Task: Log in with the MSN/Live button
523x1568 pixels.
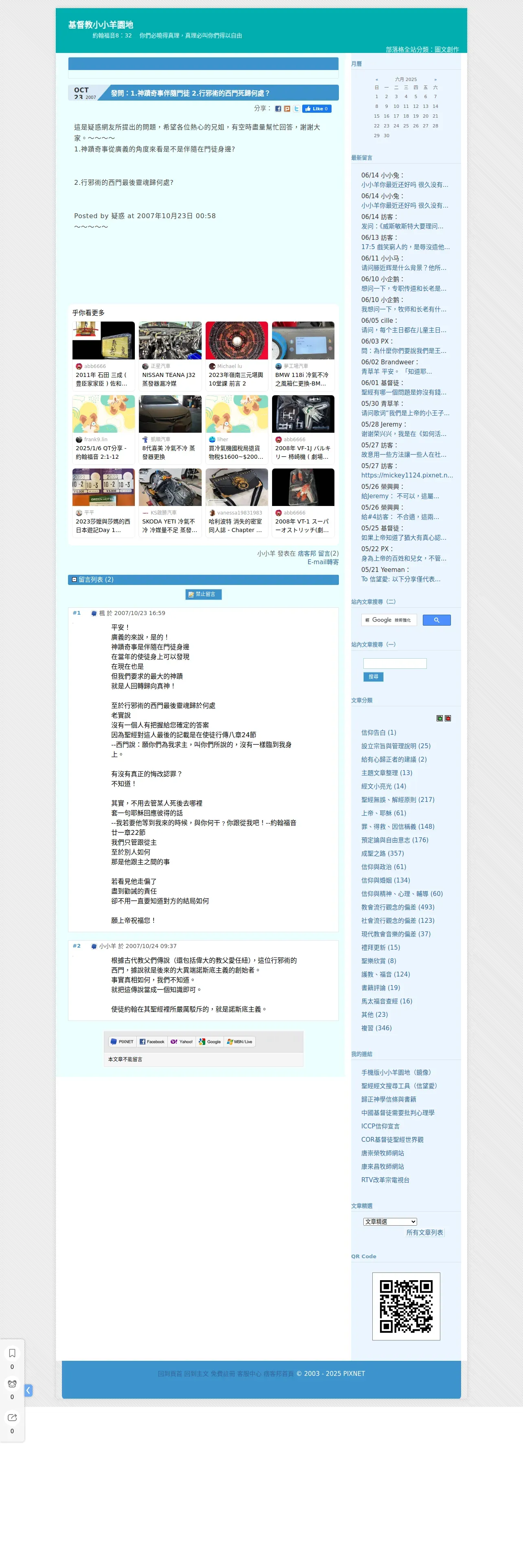Action: (x=239, y=1042)
